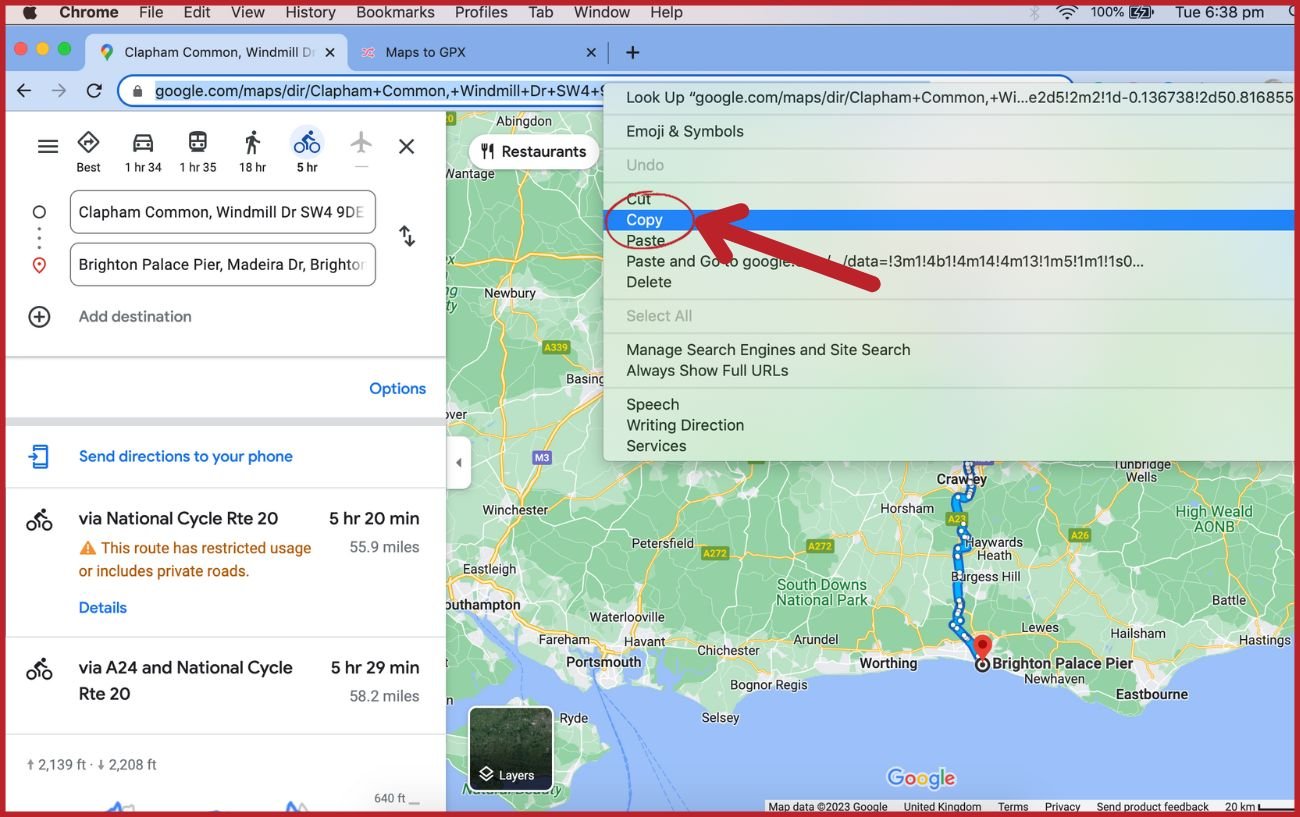Image resolution: width=1300 pixels, height=817 pixels.
Task: Open the Terms link on map footer
Action: [x=1012, y=807]
